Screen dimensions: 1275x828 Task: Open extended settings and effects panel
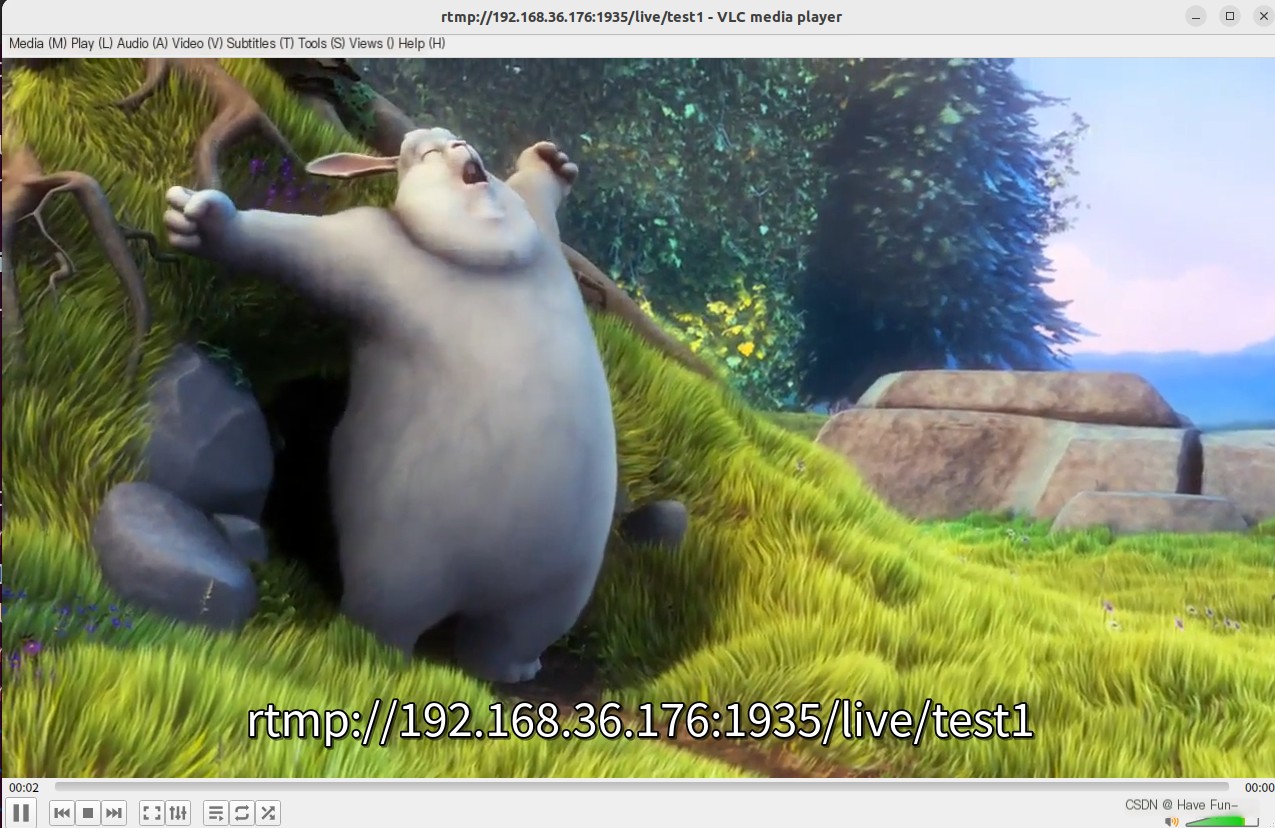(178, 813)
